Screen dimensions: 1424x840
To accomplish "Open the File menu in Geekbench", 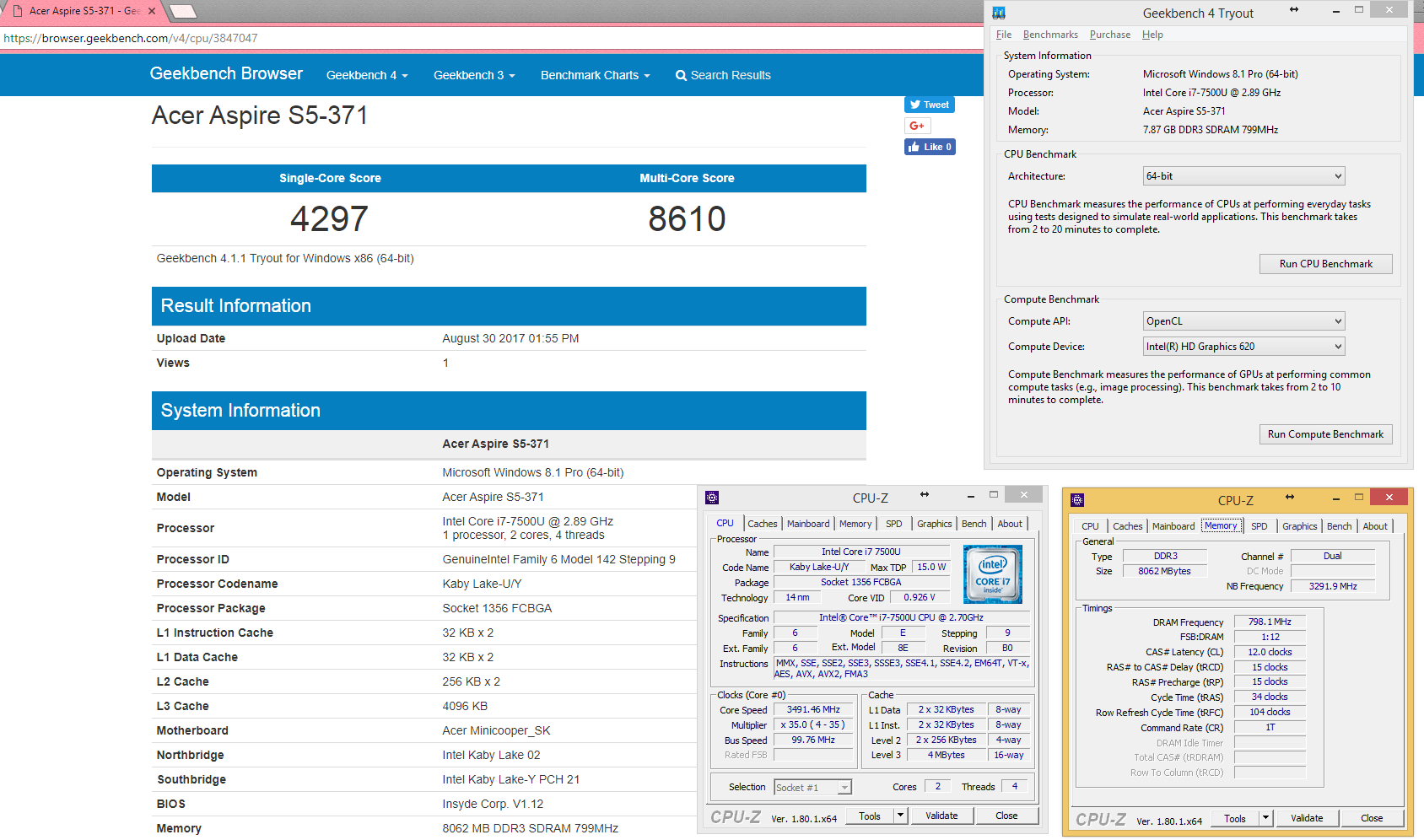I will [1004, 35].
